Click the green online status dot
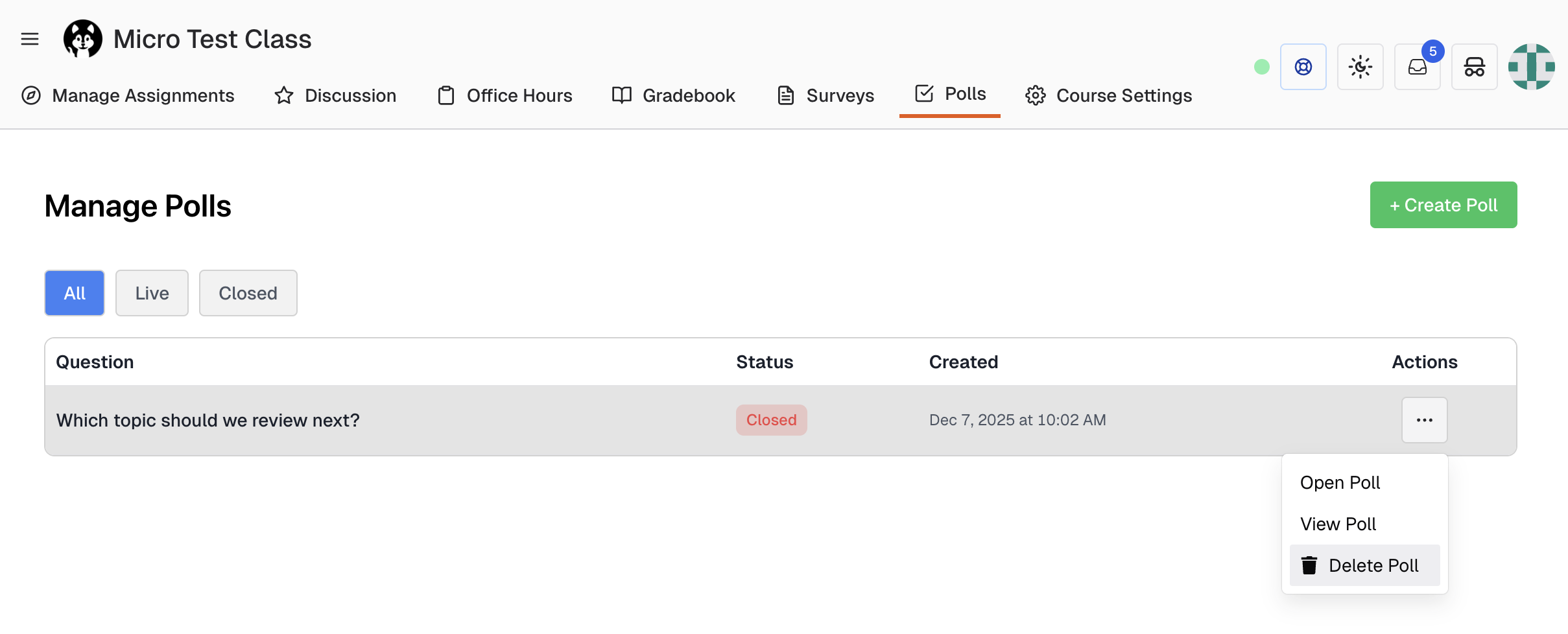The height and width of the screenshot is (634, 1568). [1261, 67]
